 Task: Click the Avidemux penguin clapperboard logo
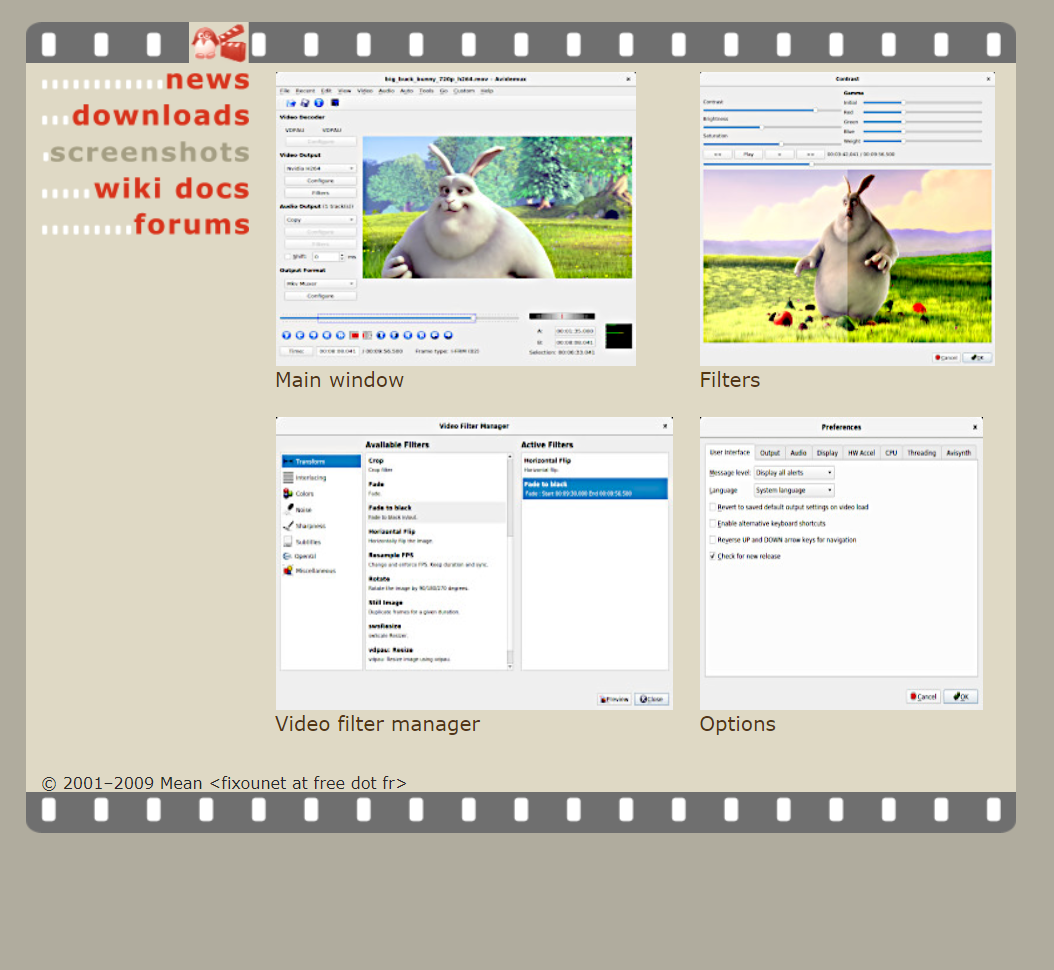[x=218, y=42]
